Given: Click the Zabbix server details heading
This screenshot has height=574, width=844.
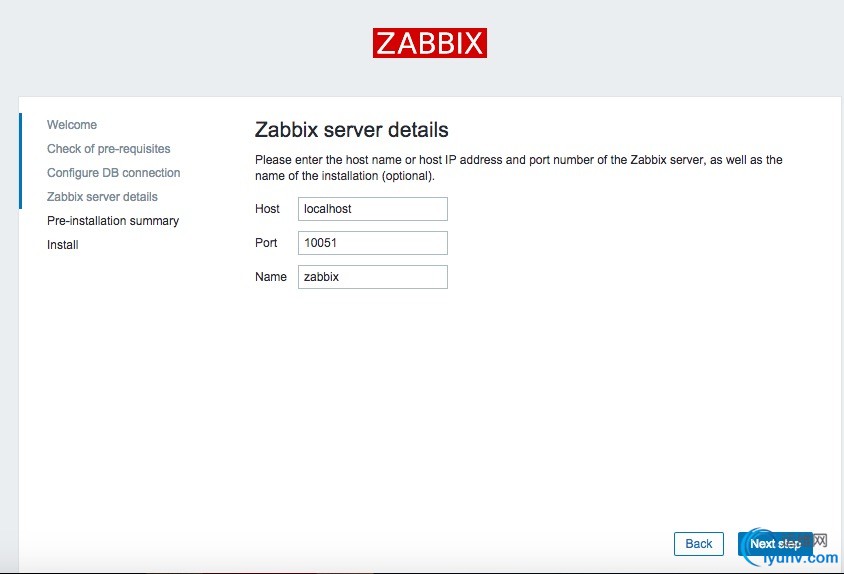Looking at the screenshot, I should tap(351, 130).
